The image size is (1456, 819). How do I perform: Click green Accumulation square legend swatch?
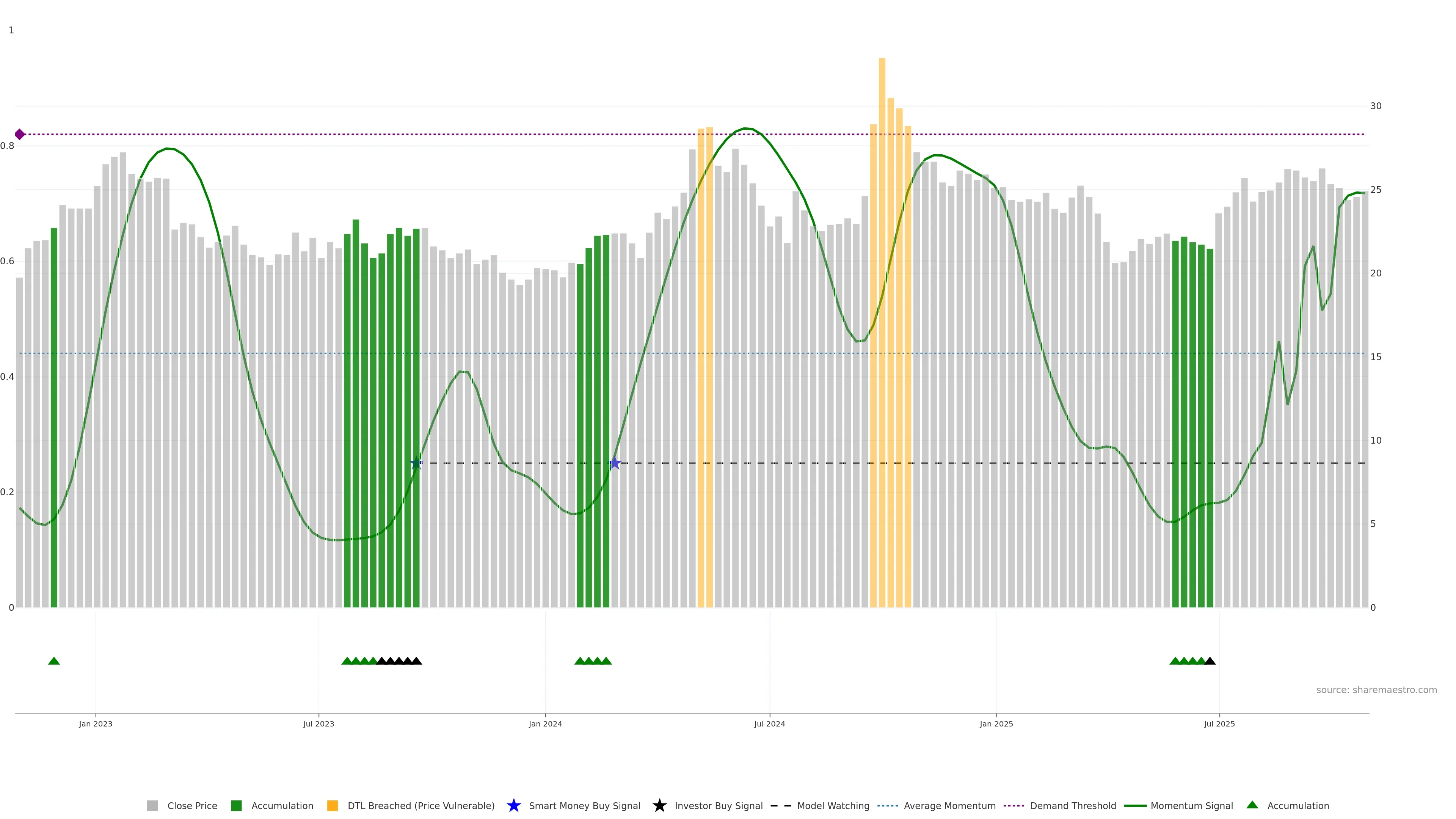point(236,806)
